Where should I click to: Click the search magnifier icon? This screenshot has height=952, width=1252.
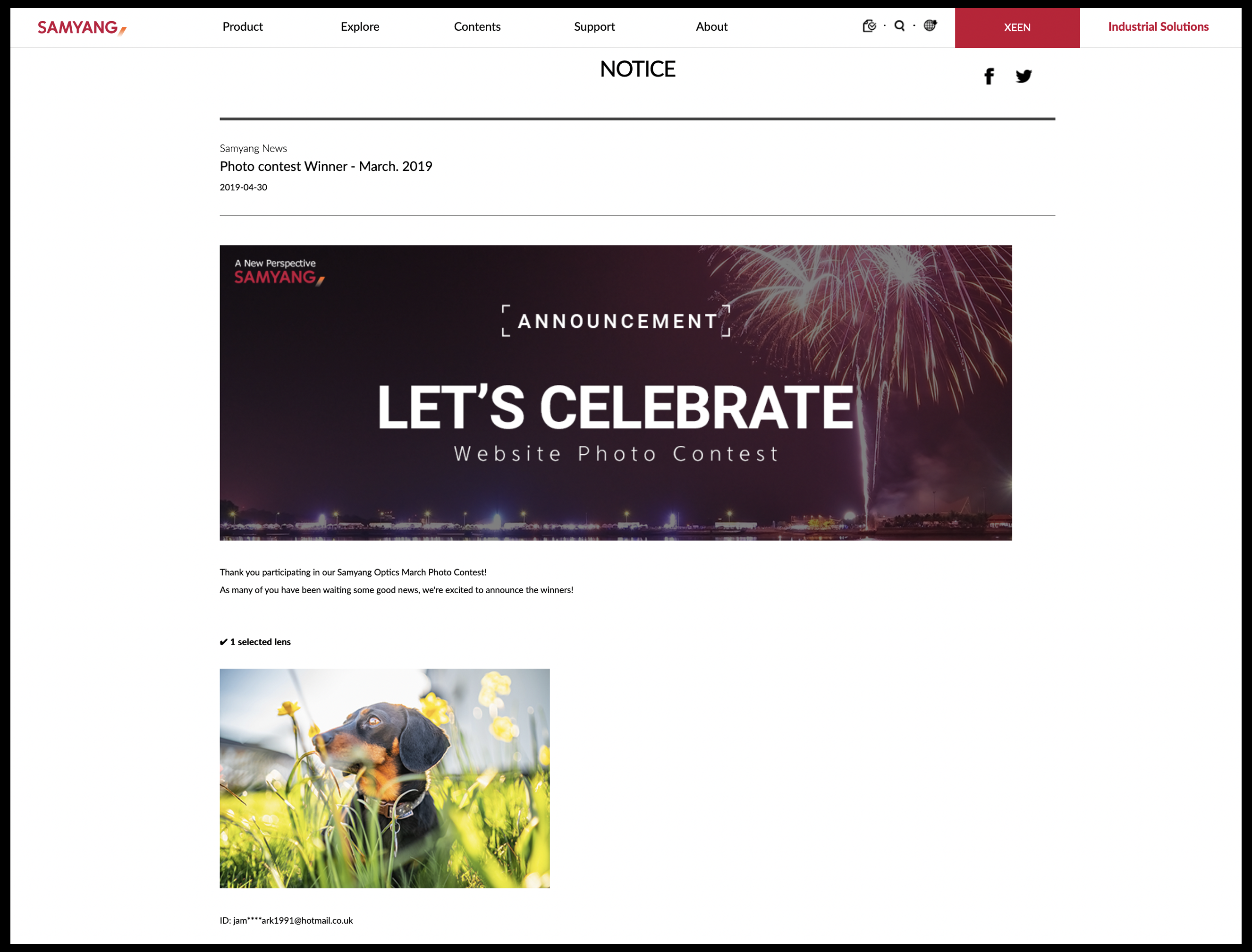point(899,26)
